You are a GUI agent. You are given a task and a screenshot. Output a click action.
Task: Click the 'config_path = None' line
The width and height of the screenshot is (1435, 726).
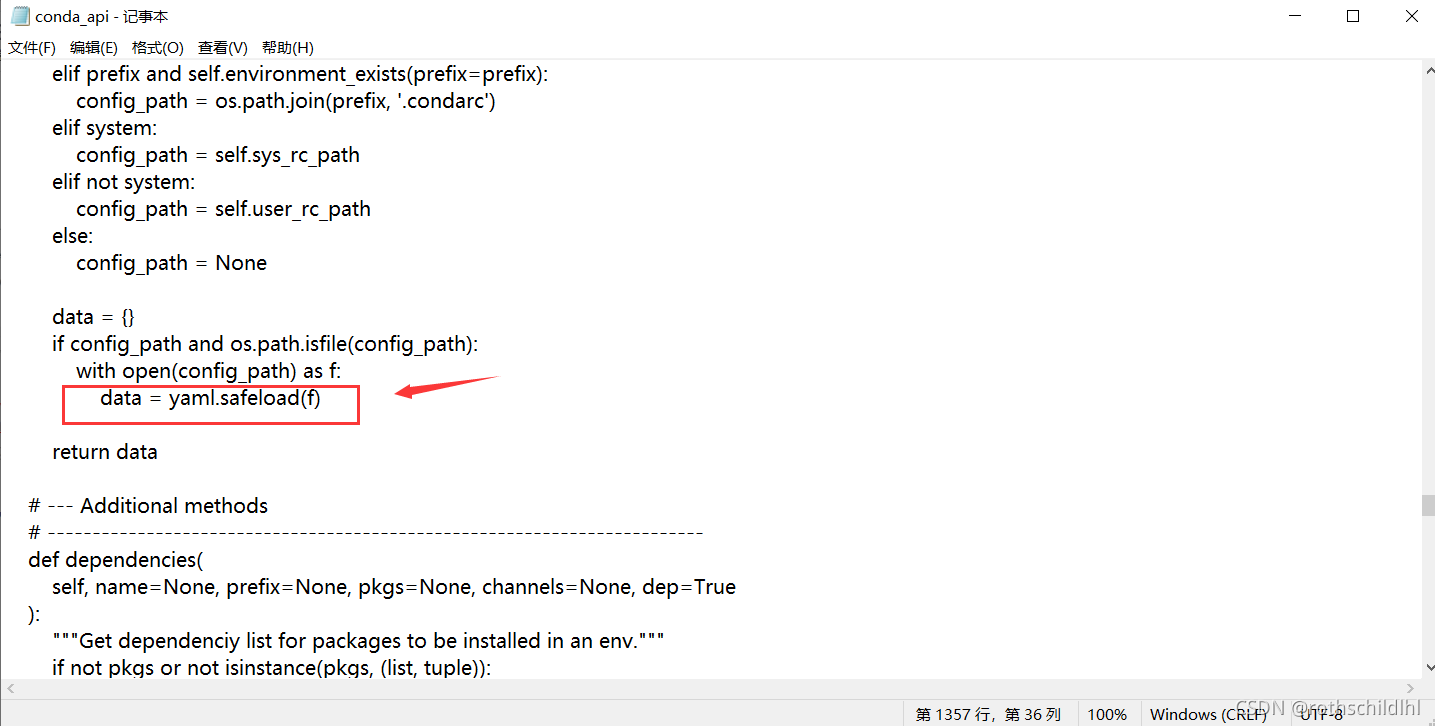coord(171,263)
